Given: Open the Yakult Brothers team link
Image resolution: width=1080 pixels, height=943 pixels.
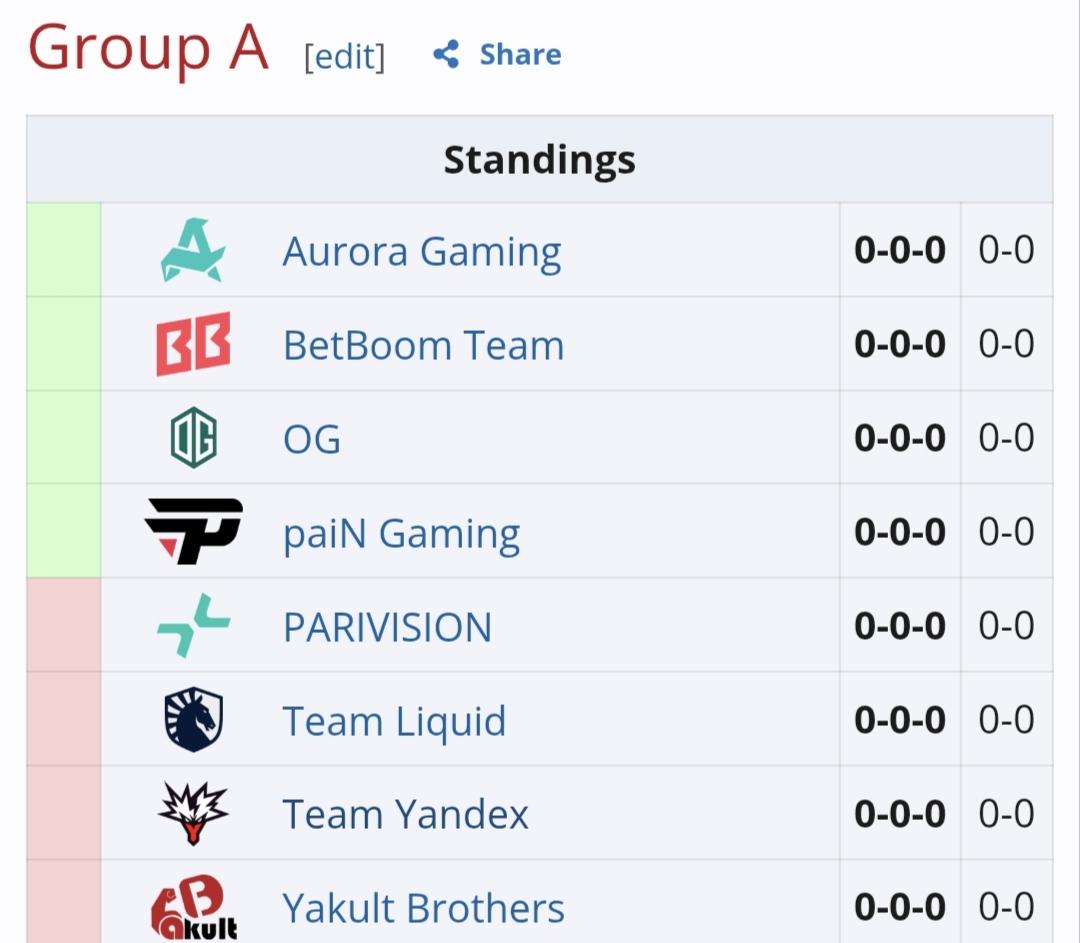Looking at the screenshot, I should point(423,908).
